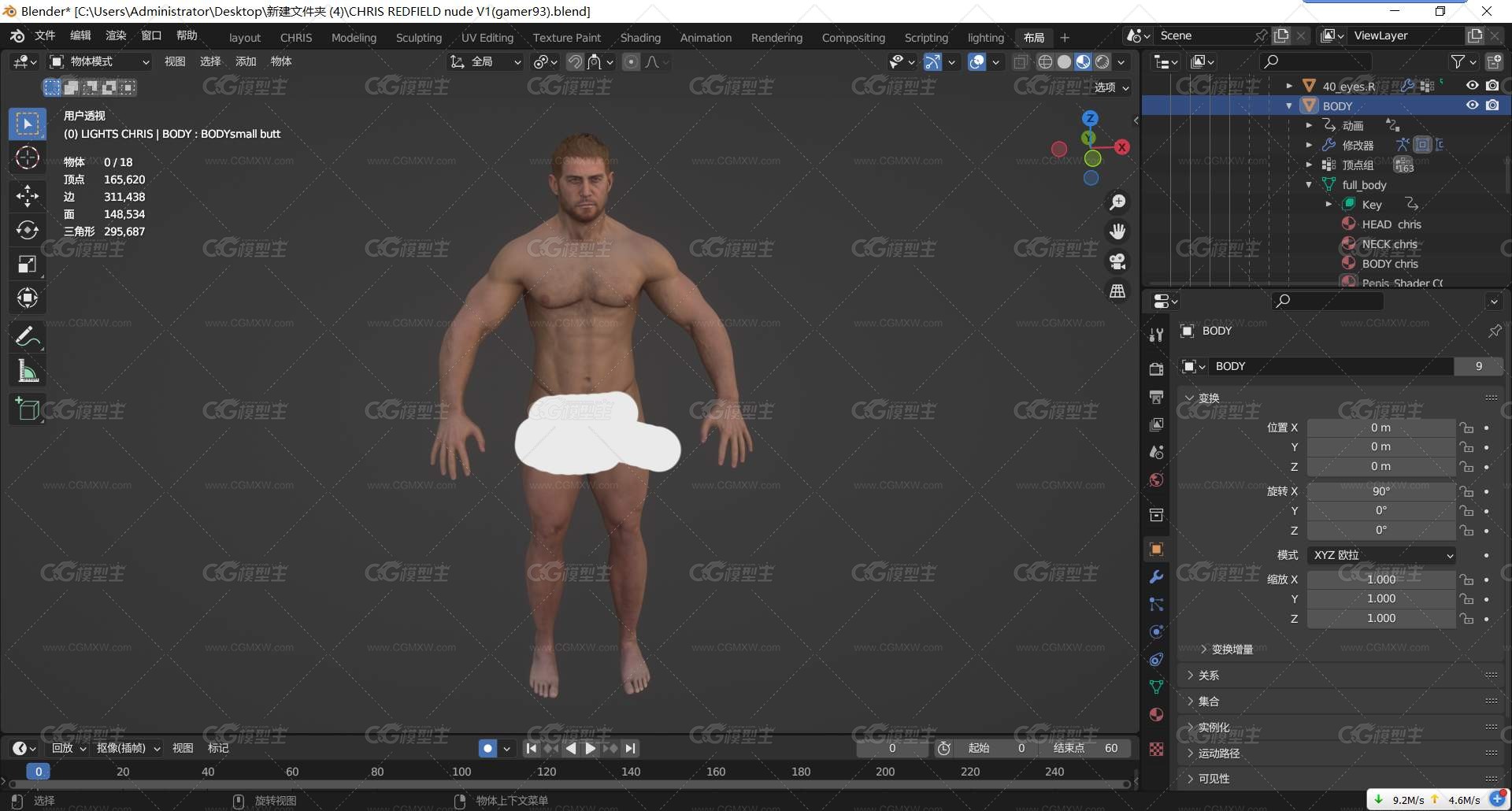
Task: Play the animation forward
Action: tap(591, 748)
